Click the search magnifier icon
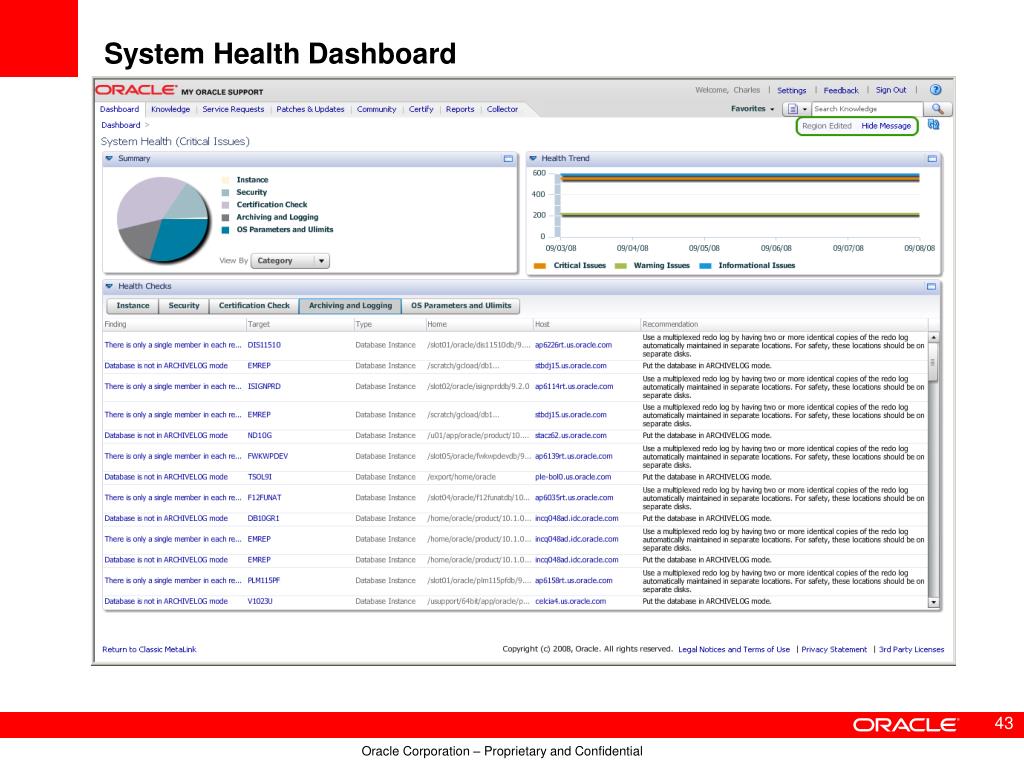Image resolution: width=1024 pixels, height=768 pixels. (938, 109)
